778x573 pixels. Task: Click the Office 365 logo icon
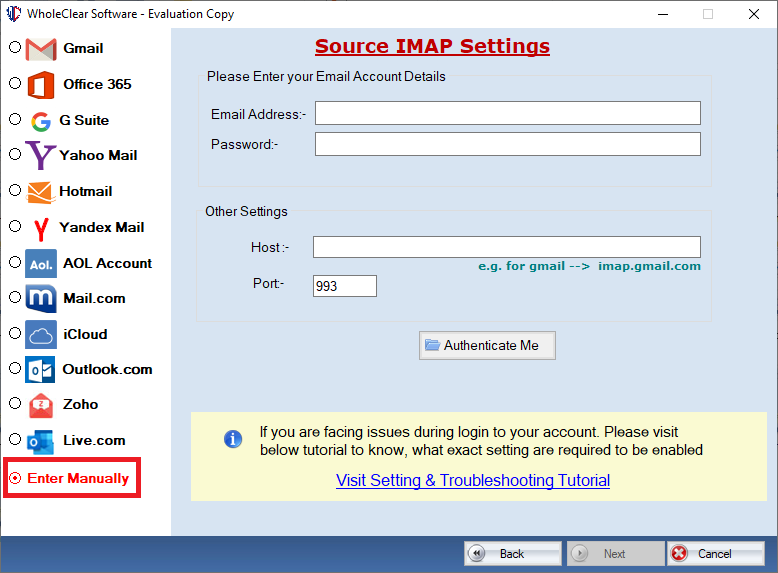[41, 85]
